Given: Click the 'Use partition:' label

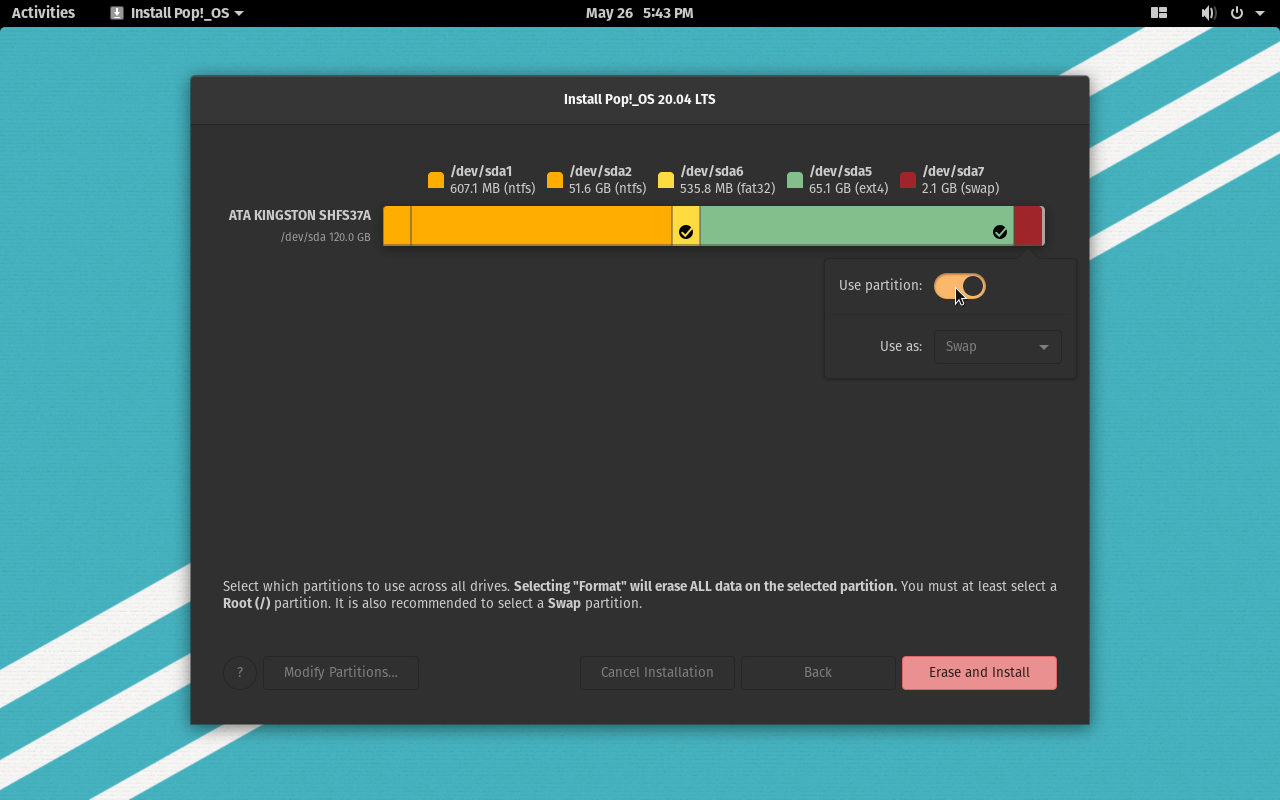Looking at the screenshot, I should 881,286.
